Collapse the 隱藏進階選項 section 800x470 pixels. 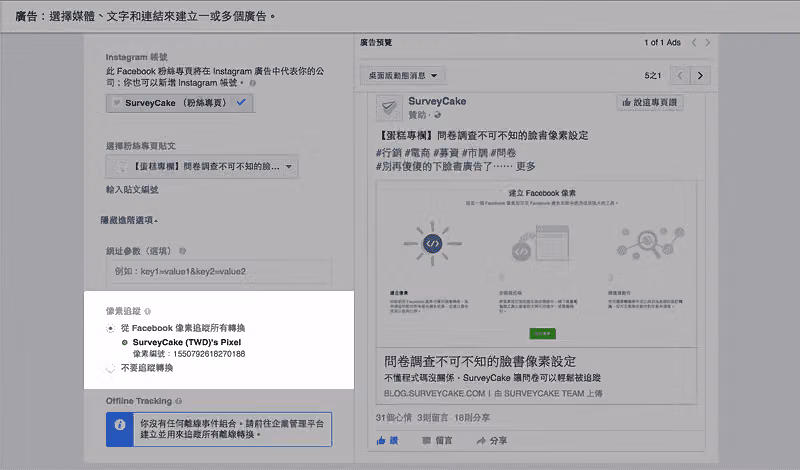[129, 220]
